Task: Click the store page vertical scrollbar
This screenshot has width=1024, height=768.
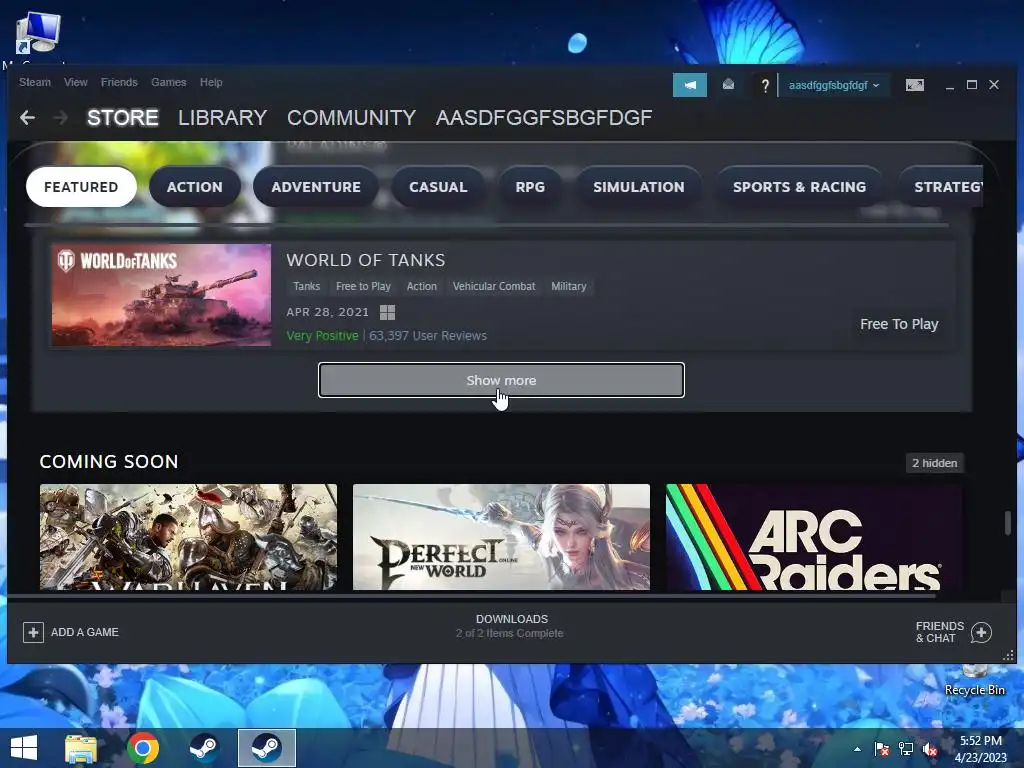Action: pyautogui.click(x=1008, y=522)
